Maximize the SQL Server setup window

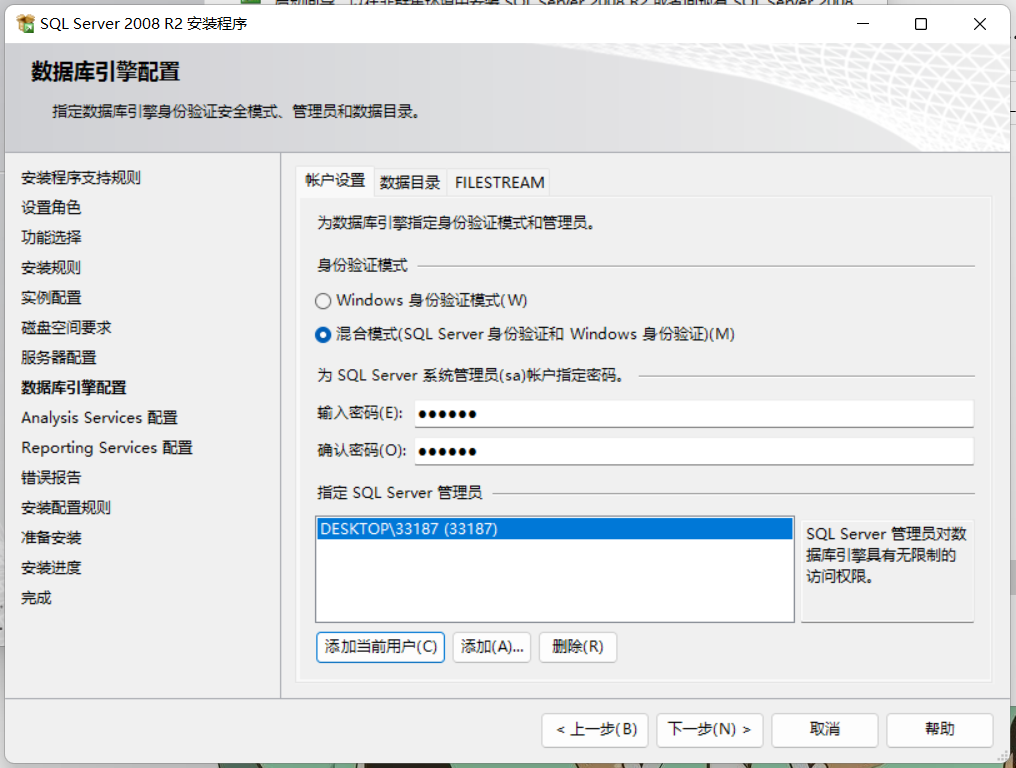point(921,24)
